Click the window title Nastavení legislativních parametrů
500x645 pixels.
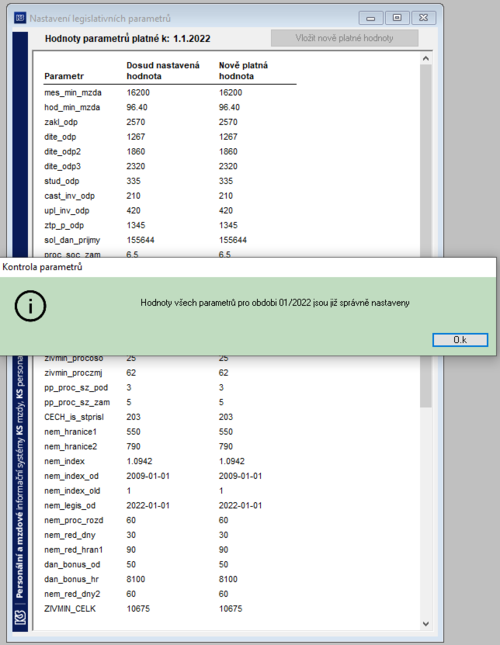pos(100,19)
